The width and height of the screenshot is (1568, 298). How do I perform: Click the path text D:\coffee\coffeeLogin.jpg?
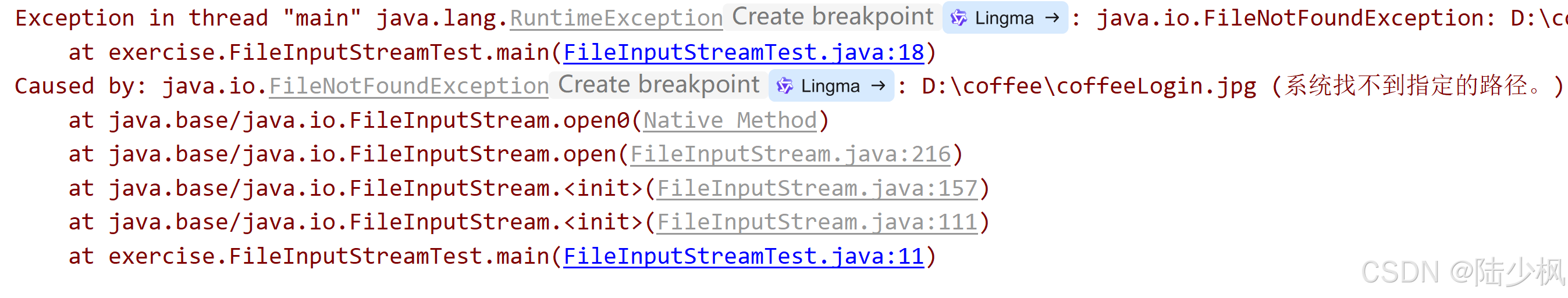[1089, 87]
